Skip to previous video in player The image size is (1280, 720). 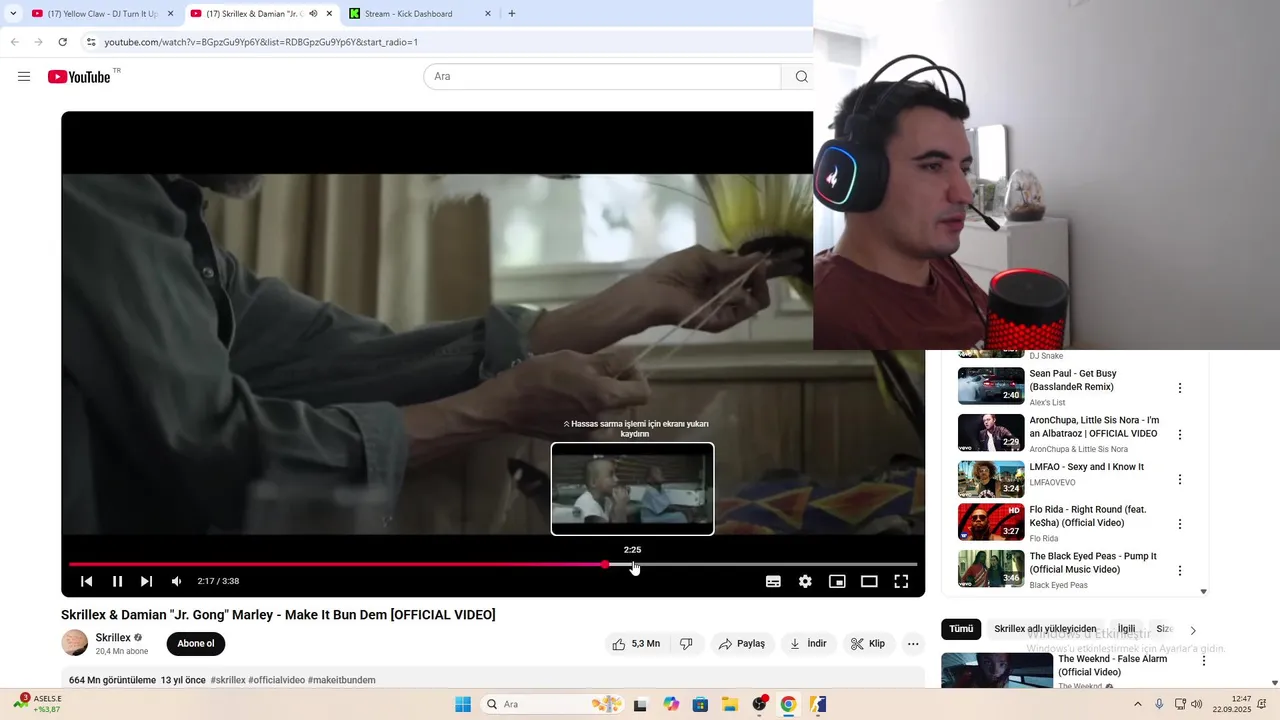87,581
